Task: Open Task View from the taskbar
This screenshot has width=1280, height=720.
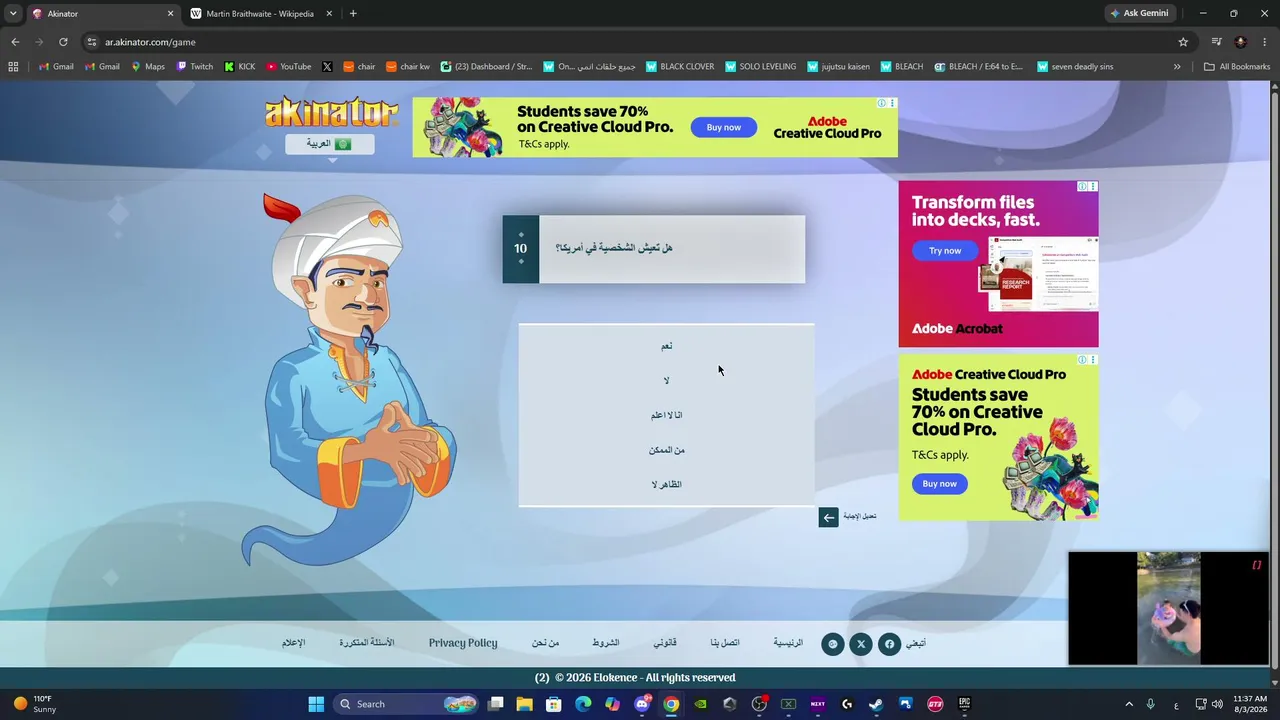Action: coord(495,704)
